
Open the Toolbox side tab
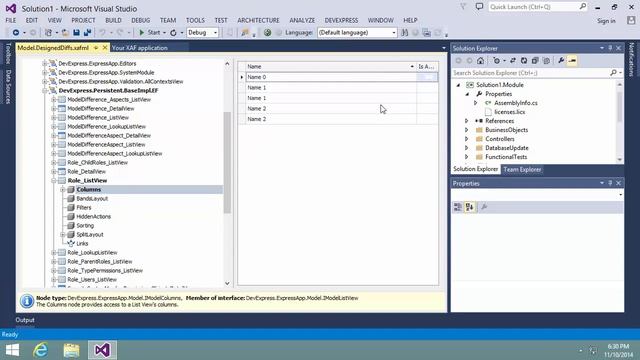click(x=8, y=53)
